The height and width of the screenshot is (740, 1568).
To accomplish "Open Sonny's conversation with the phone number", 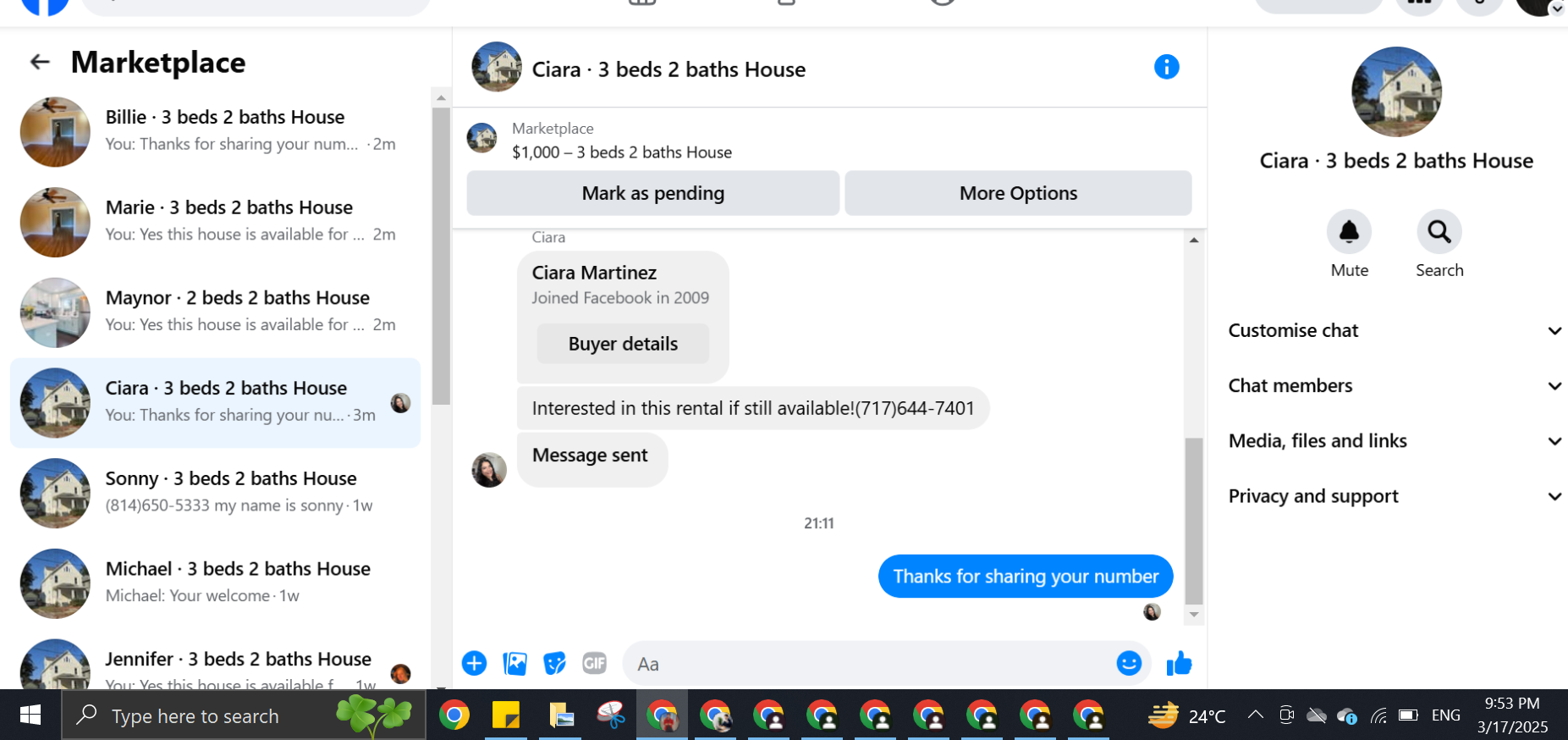I will click(x=215, y=494).
